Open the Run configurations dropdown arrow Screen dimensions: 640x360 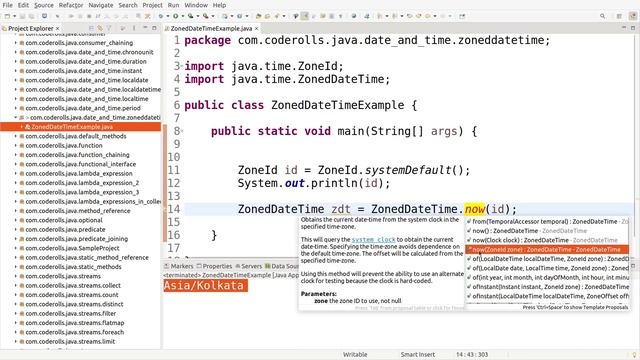point(182,16)
